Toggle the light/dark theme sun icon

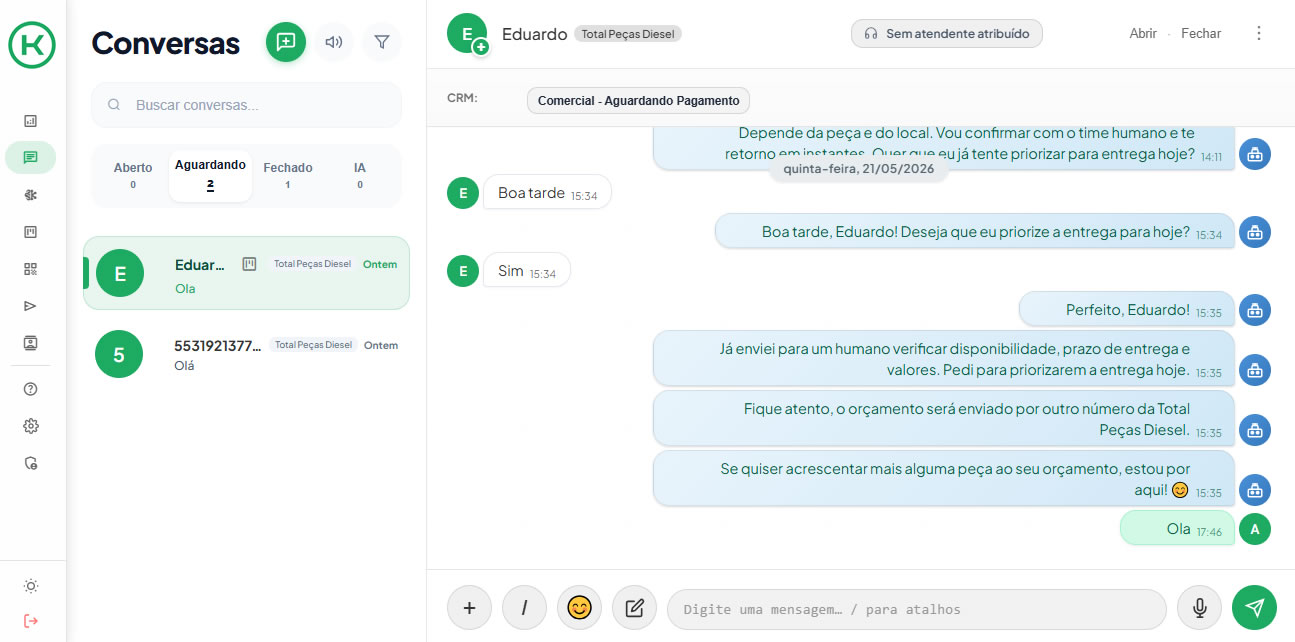click(30, 586)
